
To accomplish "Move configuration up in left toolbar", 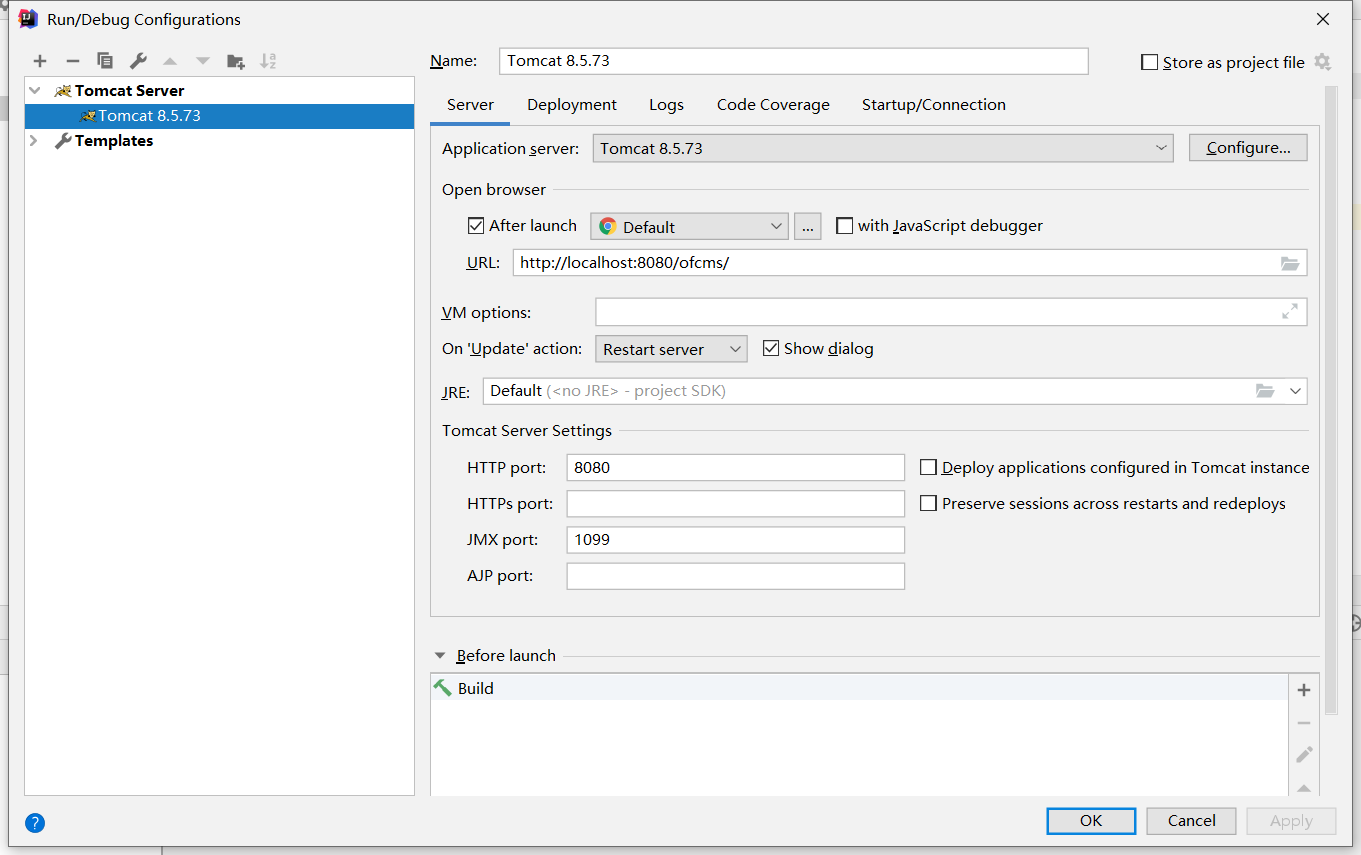I will [x=170, y=61].
